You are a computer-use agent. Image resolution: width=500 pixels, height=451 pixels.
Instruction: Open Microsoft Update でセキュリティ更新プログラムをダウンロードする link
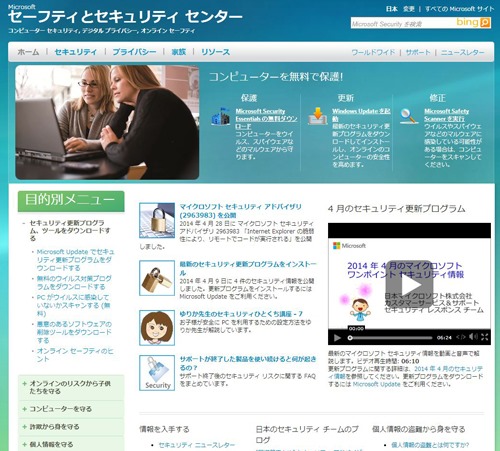[x=75, y=260]
